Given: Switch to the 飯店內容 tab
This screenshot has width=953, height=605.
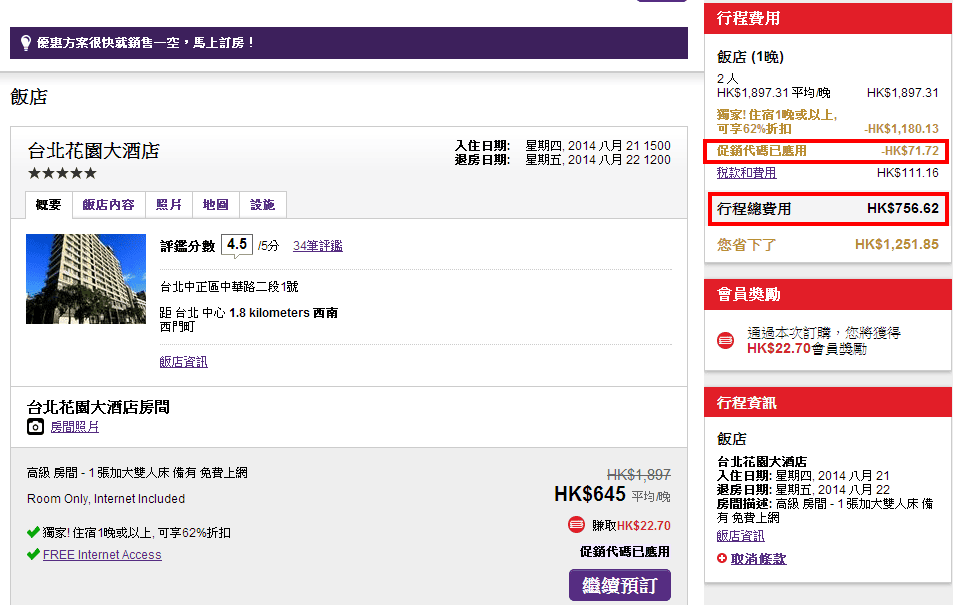Looking at the screenshot, I should tap(108, 205).
